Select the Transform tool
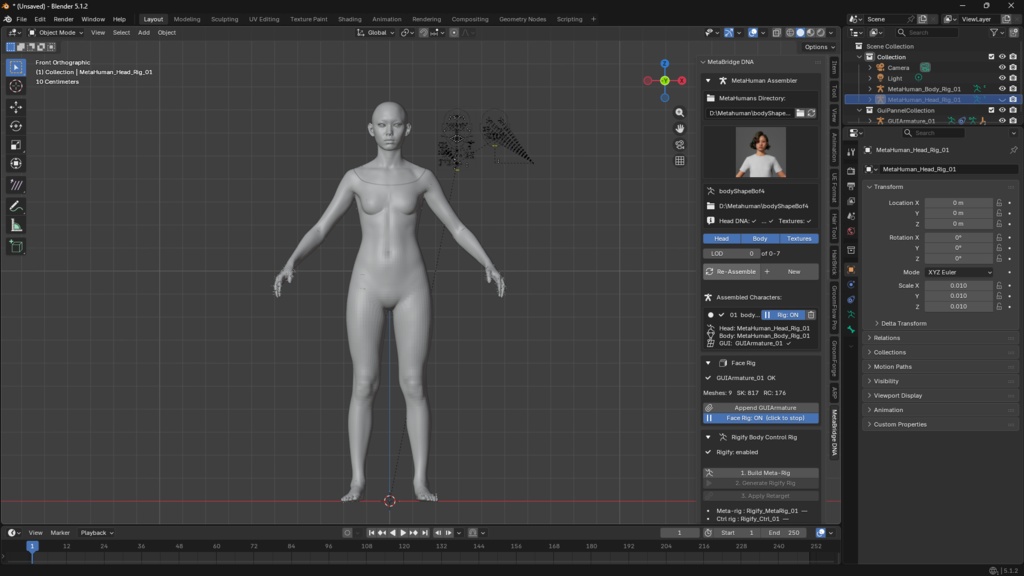Image resolution: width=1024 pixels, height=576 pixels. [x=16, y=164]
